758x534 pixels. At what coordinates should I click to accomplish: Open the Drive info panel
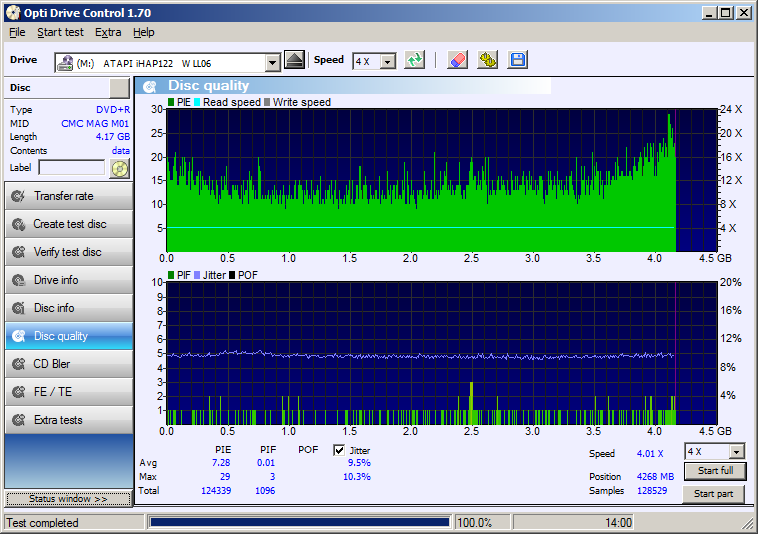[69, 280]
